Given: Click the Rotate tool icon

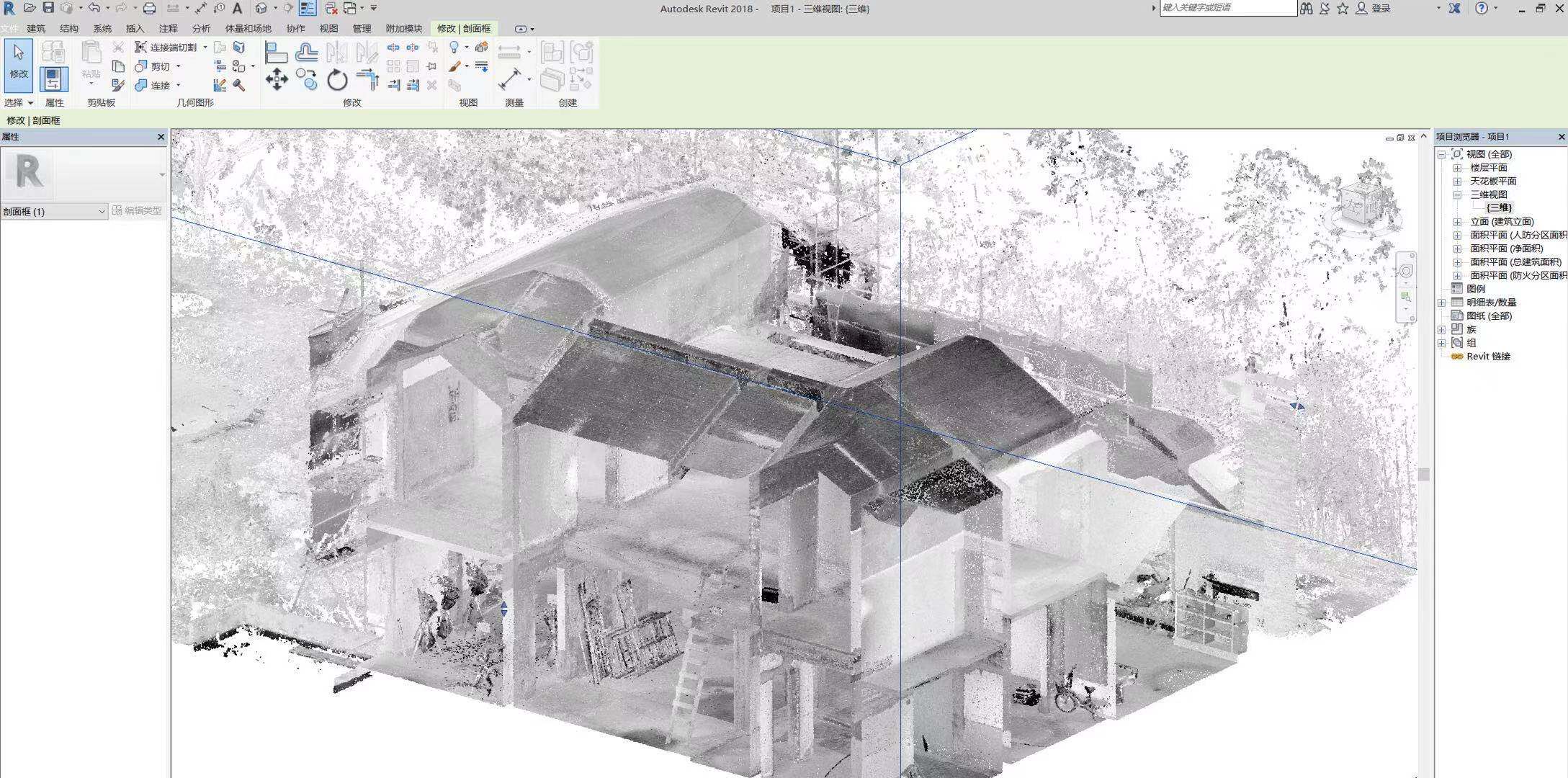Looking at the screenshot, I should point(337,80).
